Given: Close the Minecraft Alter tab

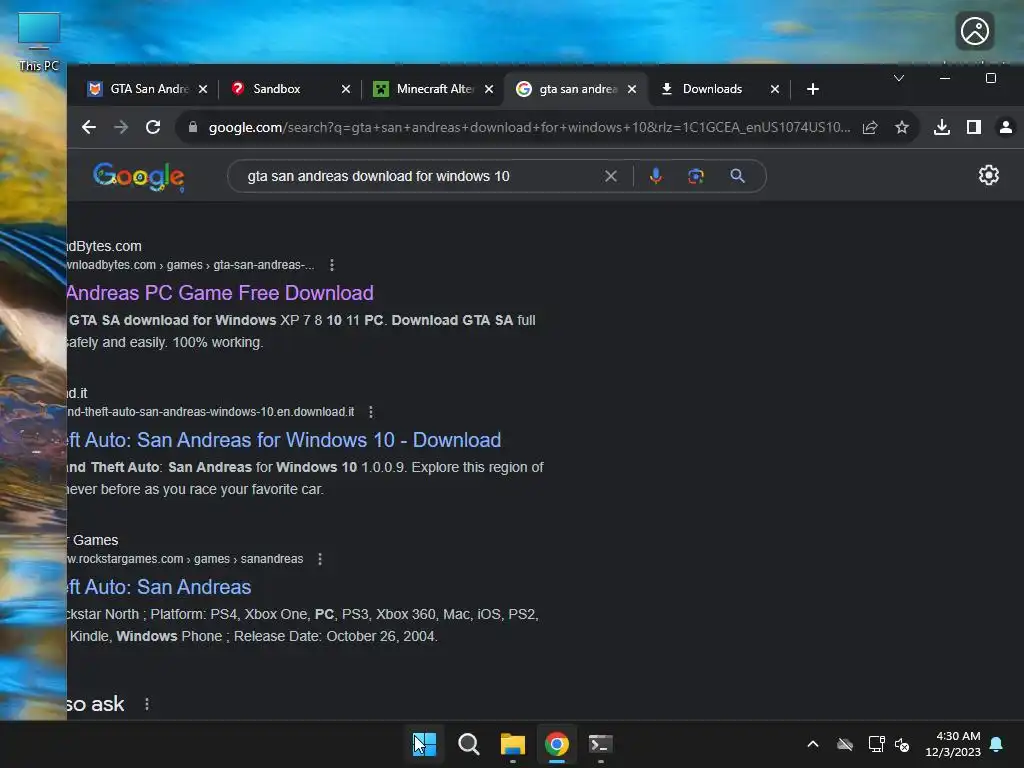Looking at the screenshot, I should pyautogui.click(x=488, y=89).
